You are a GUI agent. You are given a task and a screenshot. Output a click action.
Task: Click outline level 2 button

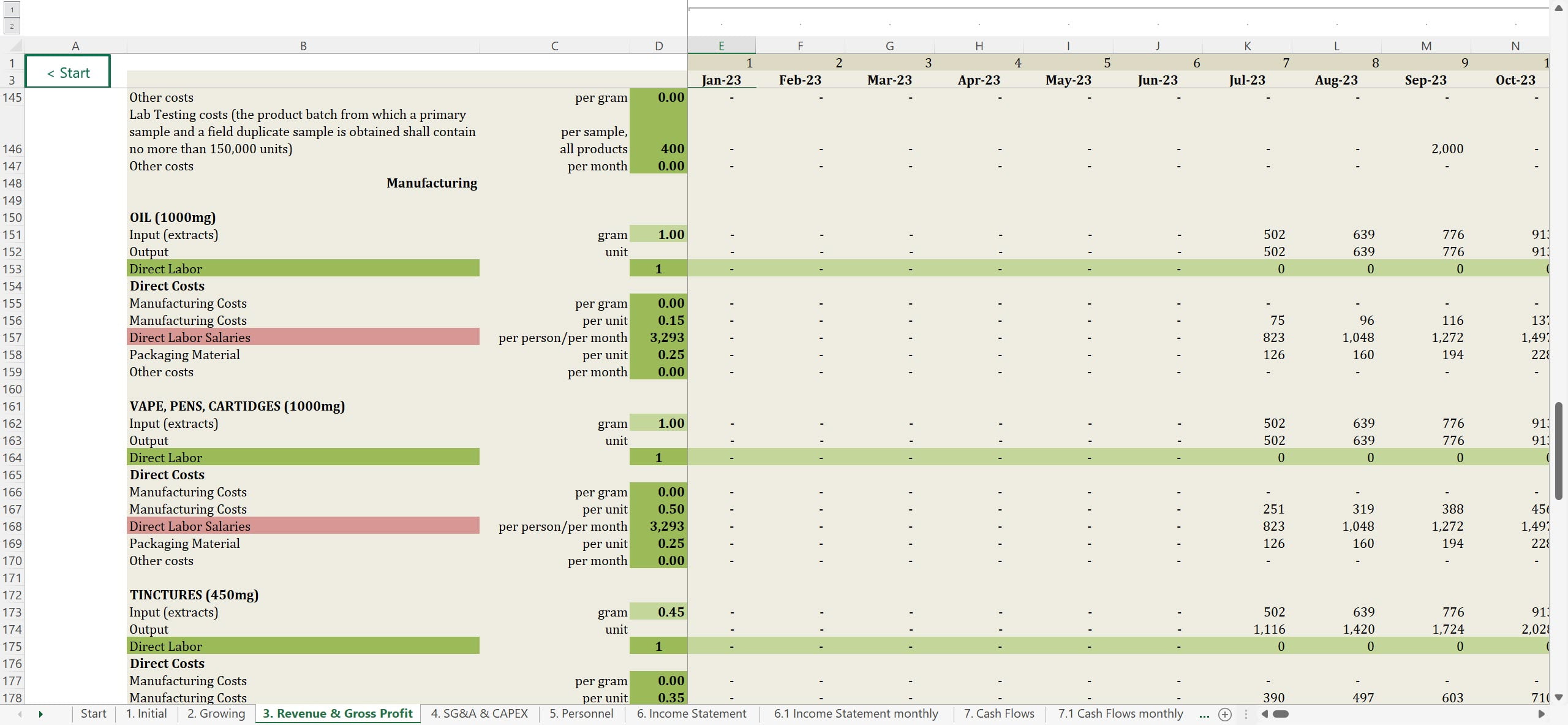pos(12,26)
